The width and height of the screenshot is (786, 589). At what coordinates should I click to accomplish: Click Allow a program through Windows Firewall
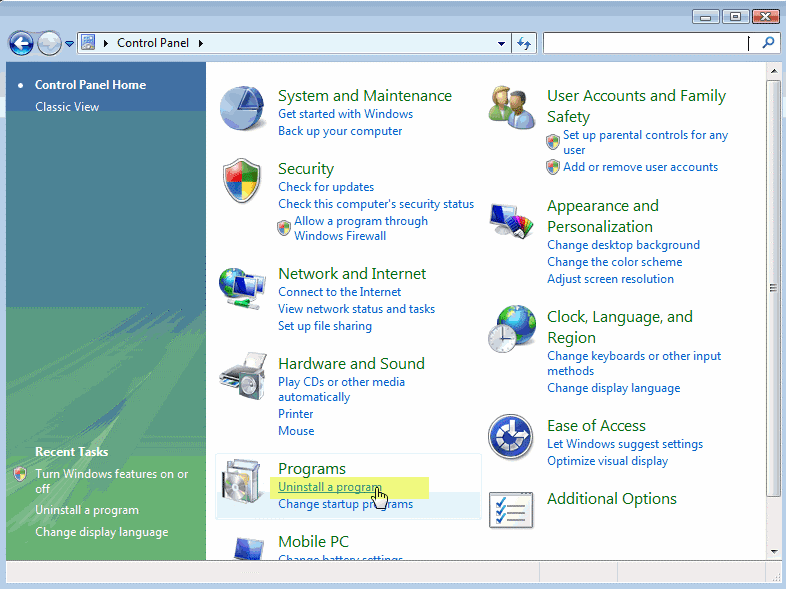pyautogui.click(x=361, y=229)
